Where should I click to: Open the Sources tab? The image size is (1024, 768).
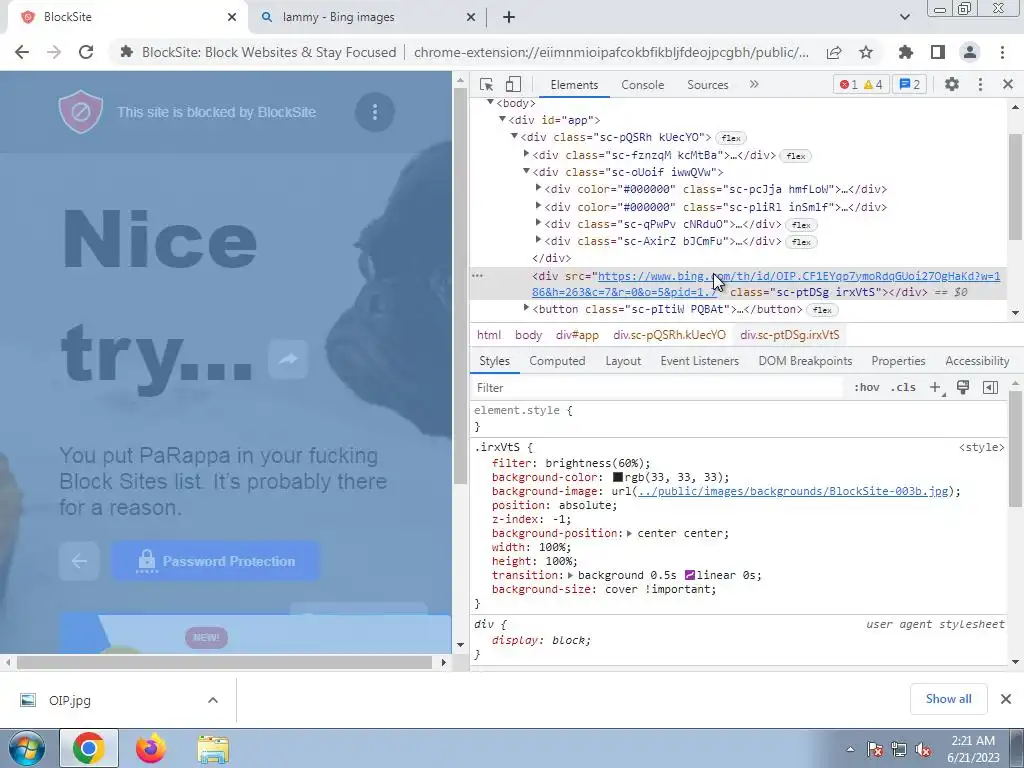point(707,85)
